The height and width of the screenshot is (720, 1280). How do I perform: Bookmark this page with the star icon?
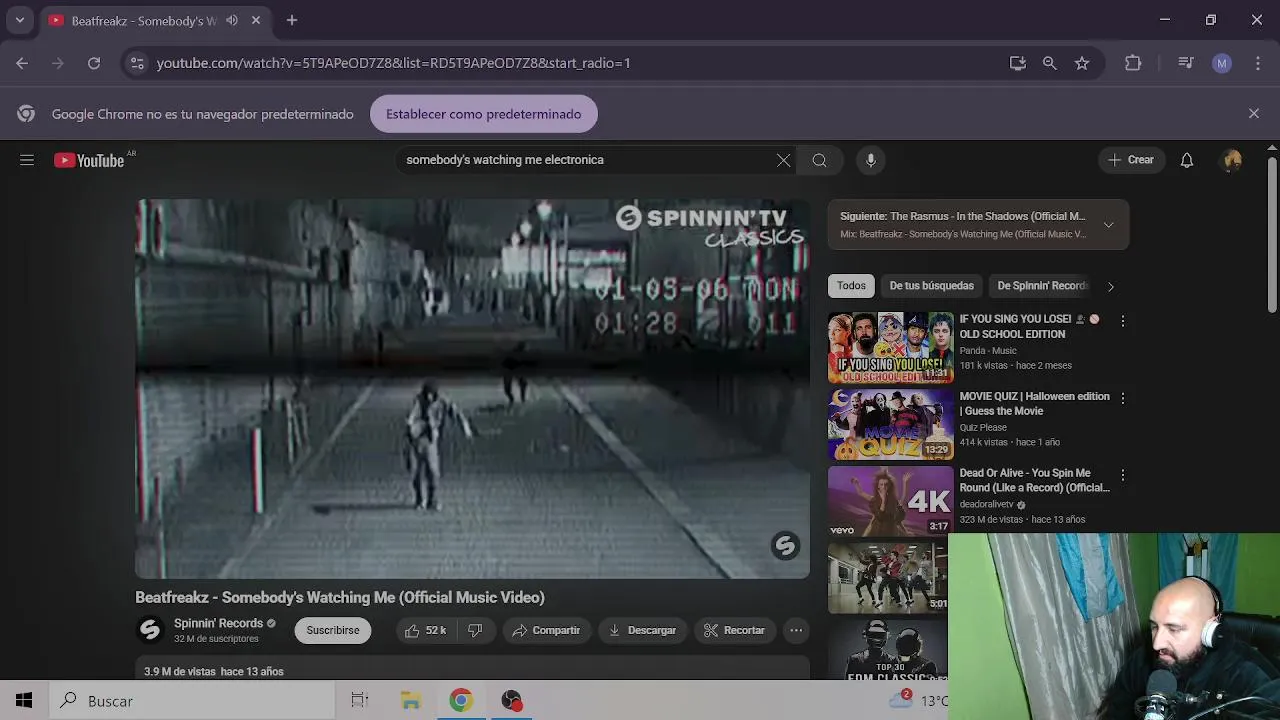point(1082,63)
